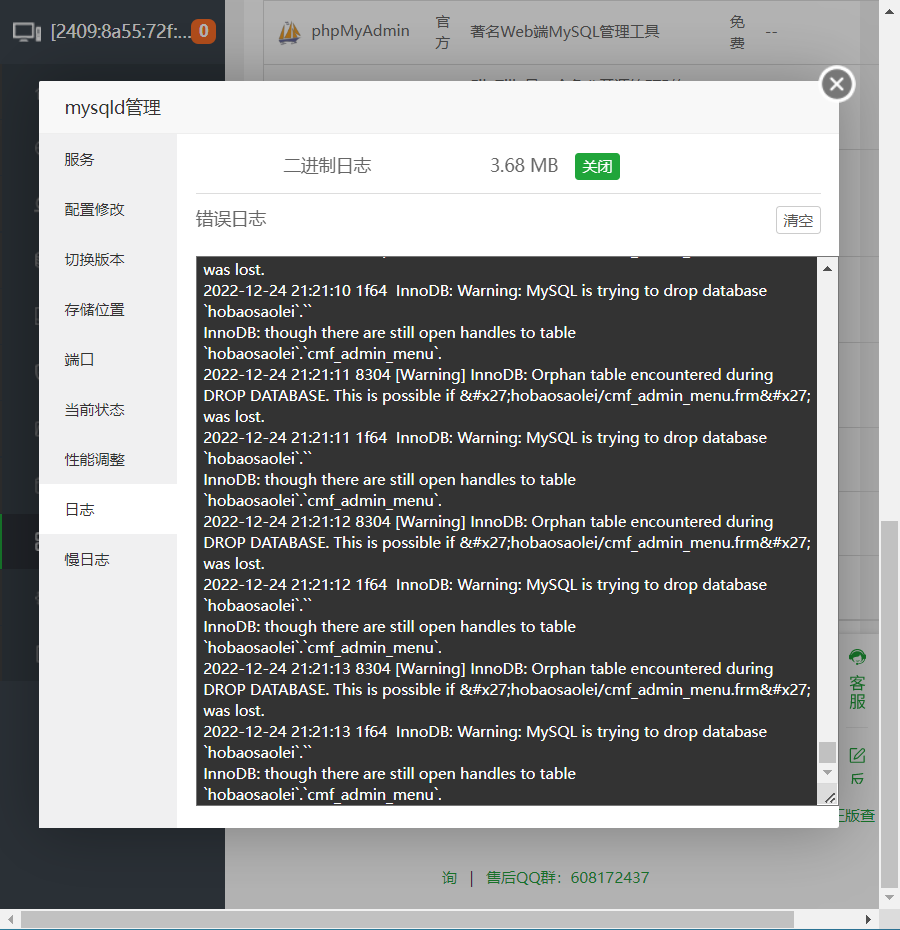Click the log textarea scrollbar thumb
Image resolution: width=900 pixels, height=930 pixels.
(827, 752)
